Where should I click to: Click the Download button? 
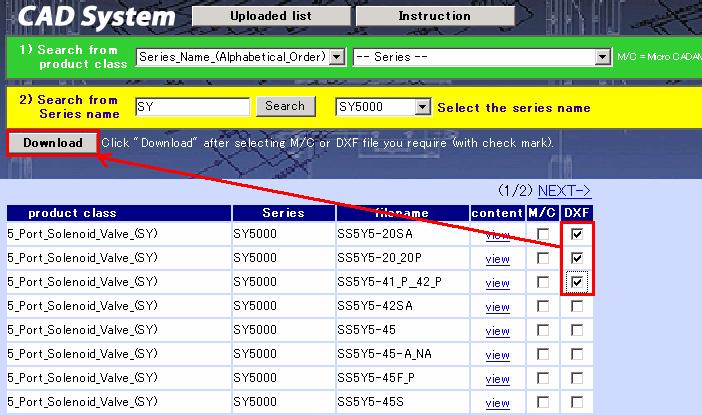coord(53,143)
